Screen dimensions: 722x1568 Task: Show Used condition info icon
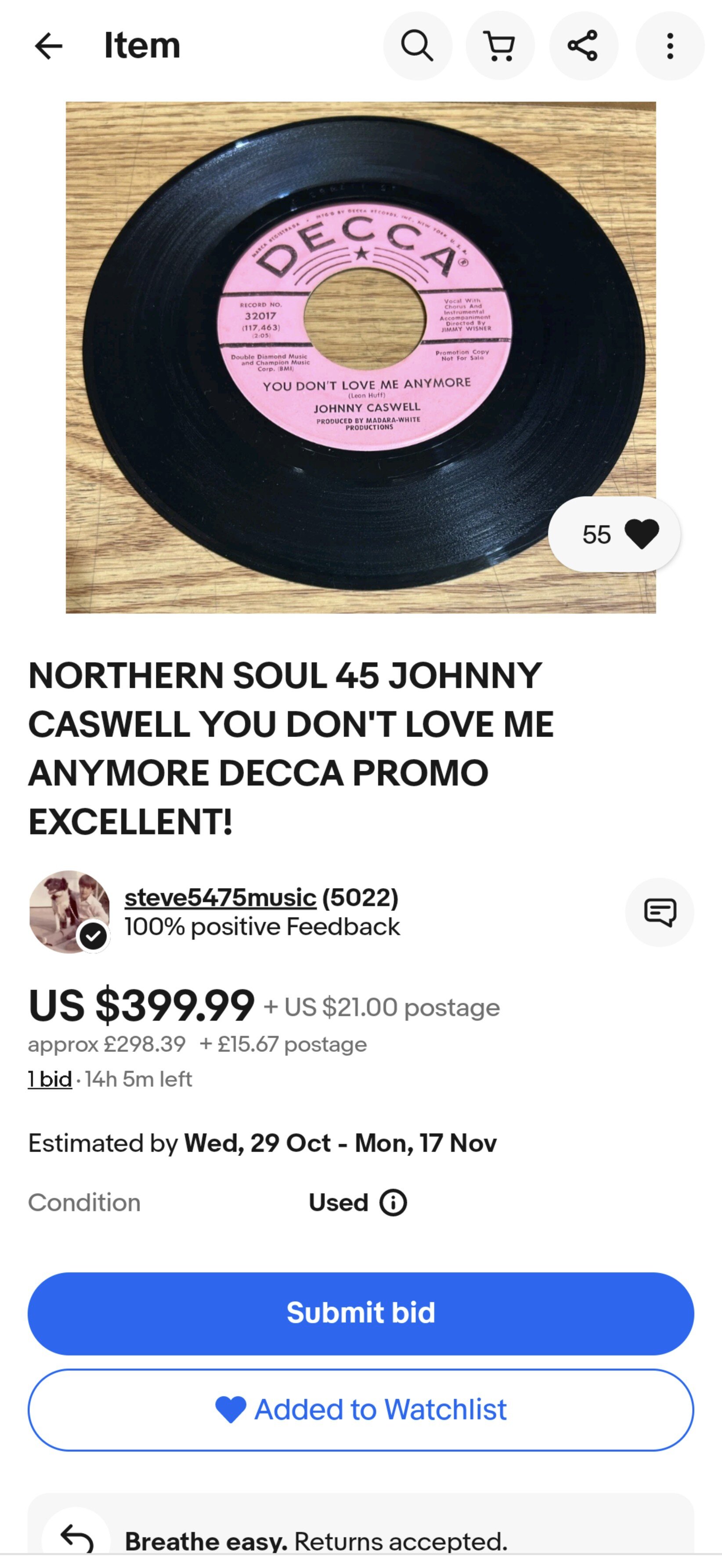(x=393, y=1202)
